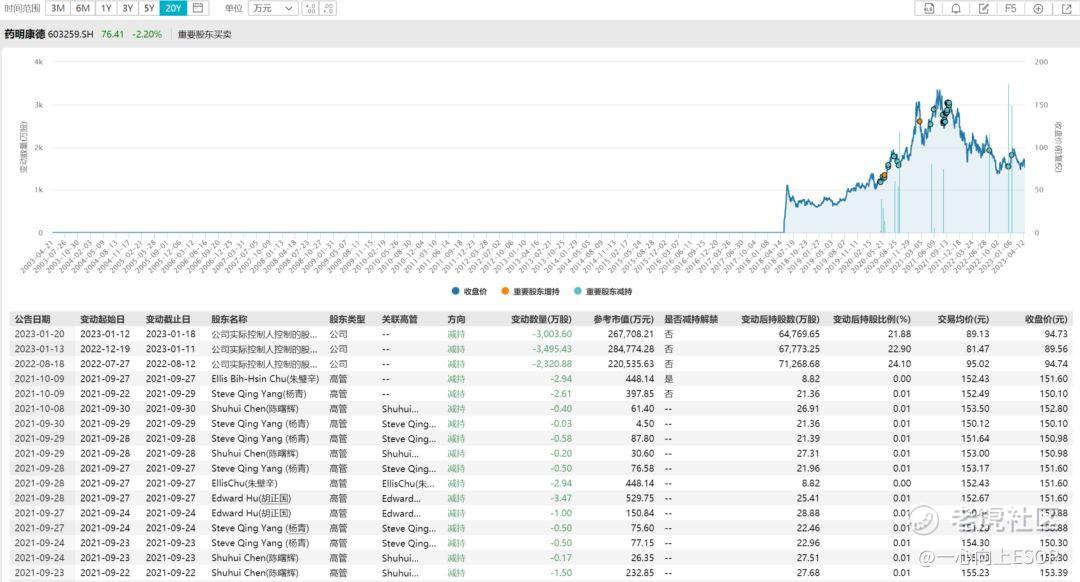Click the edit note icon

pyautogui.click(x=984, y=8)
